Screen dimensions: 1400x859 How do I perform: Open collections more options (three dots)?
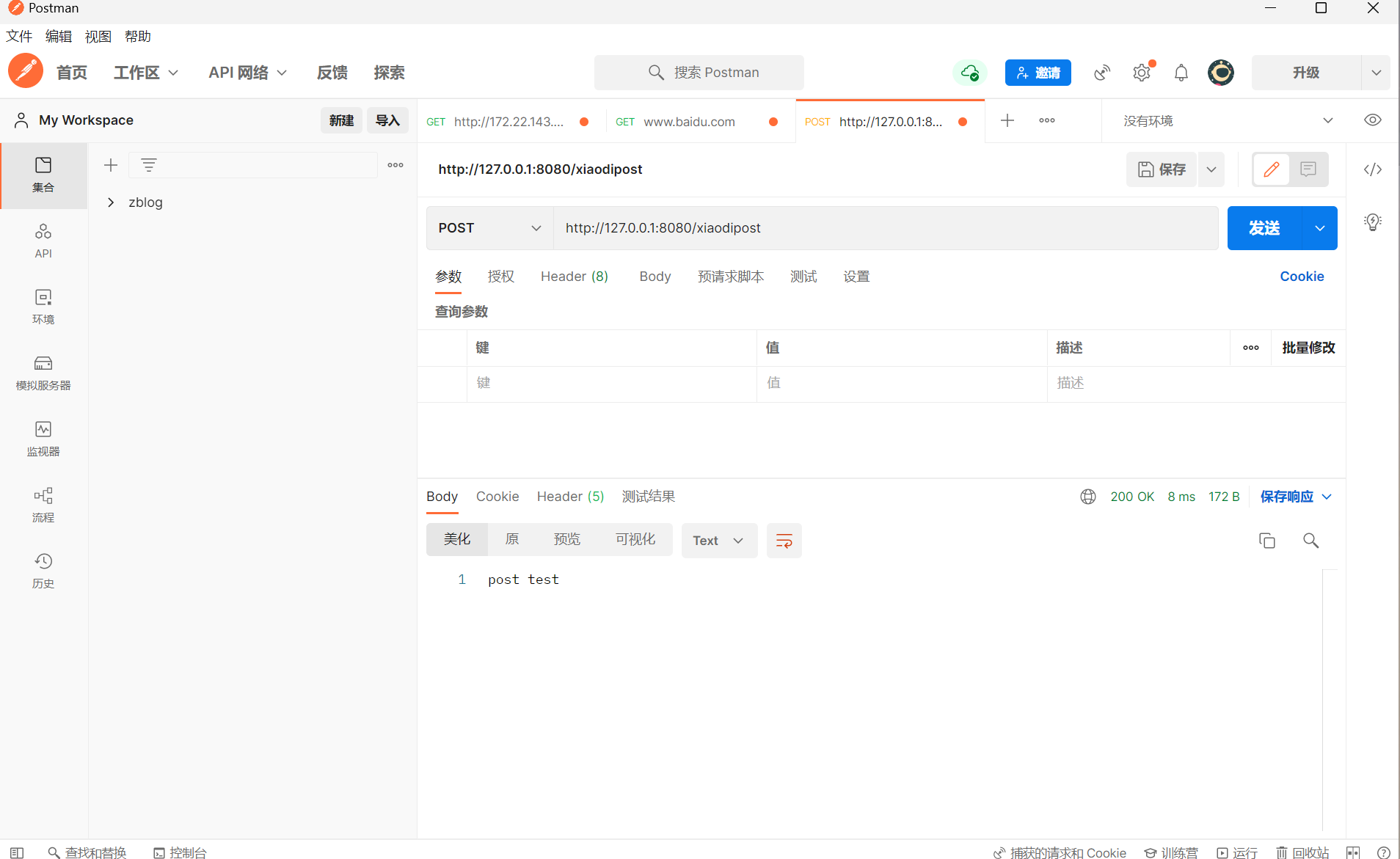(395, 165)
